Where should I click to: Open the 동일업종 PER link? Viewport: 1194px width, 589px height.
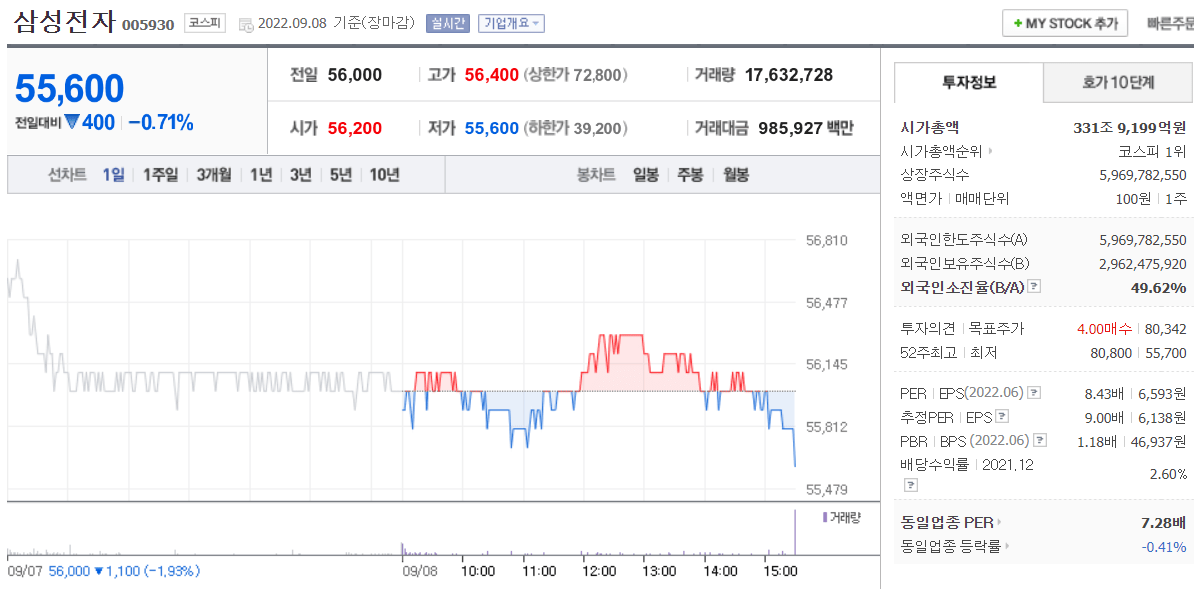pos(947,523)
